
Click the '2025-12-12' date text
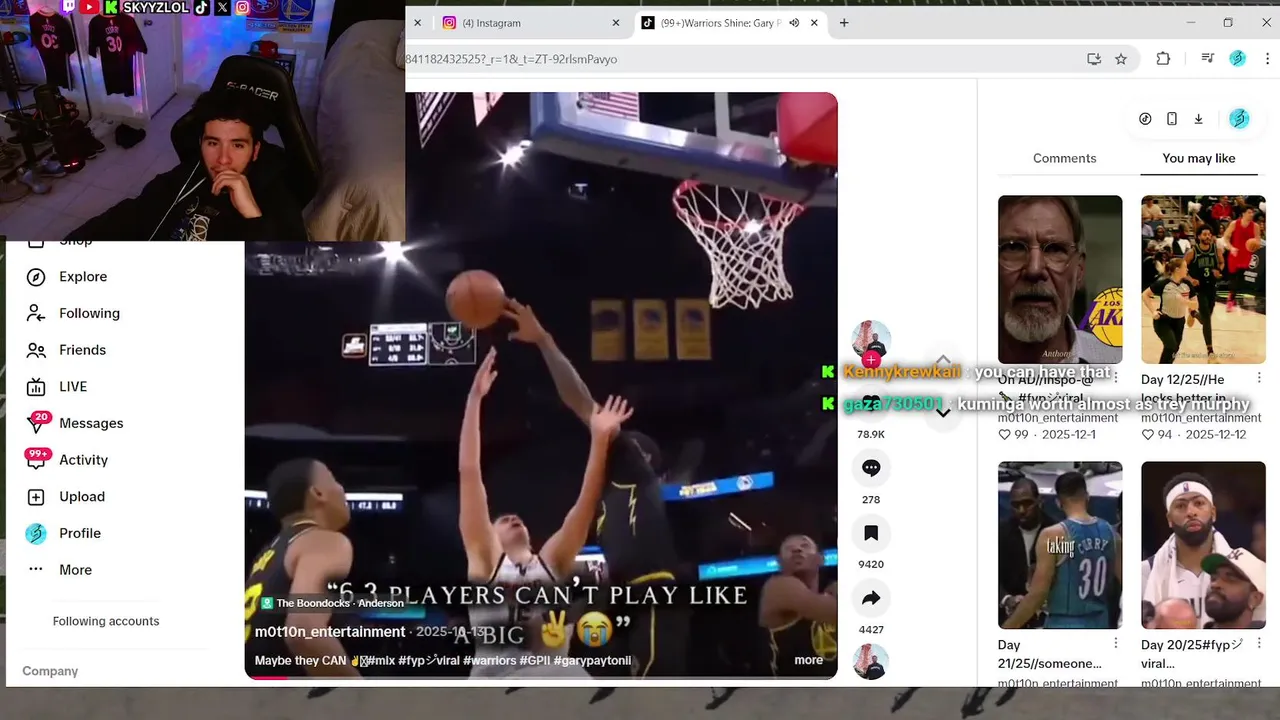pos(1216,435)
